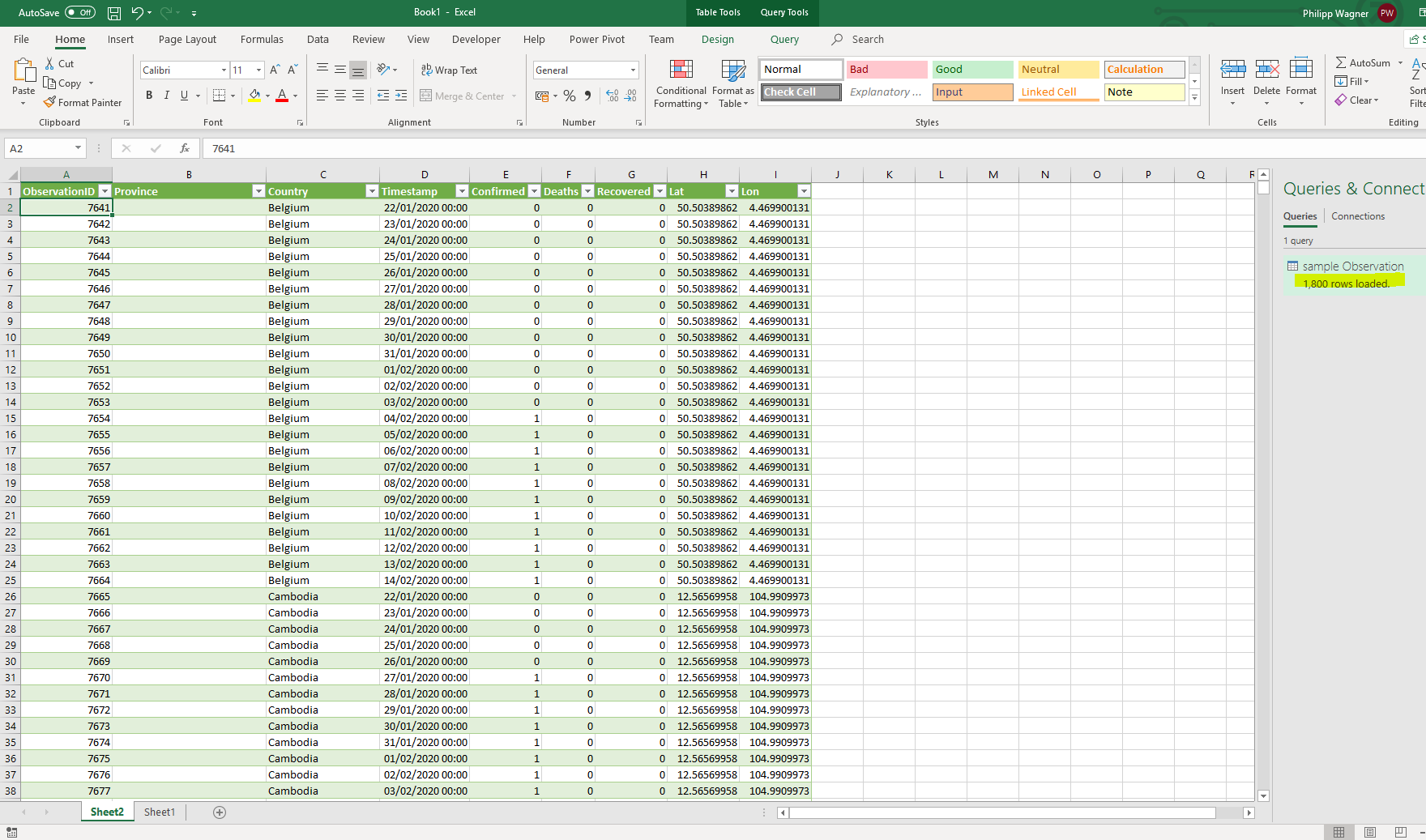This screenshot has width=1426, height=840.
Task: Increase Decimal places icon
Action: coord(613,96)
